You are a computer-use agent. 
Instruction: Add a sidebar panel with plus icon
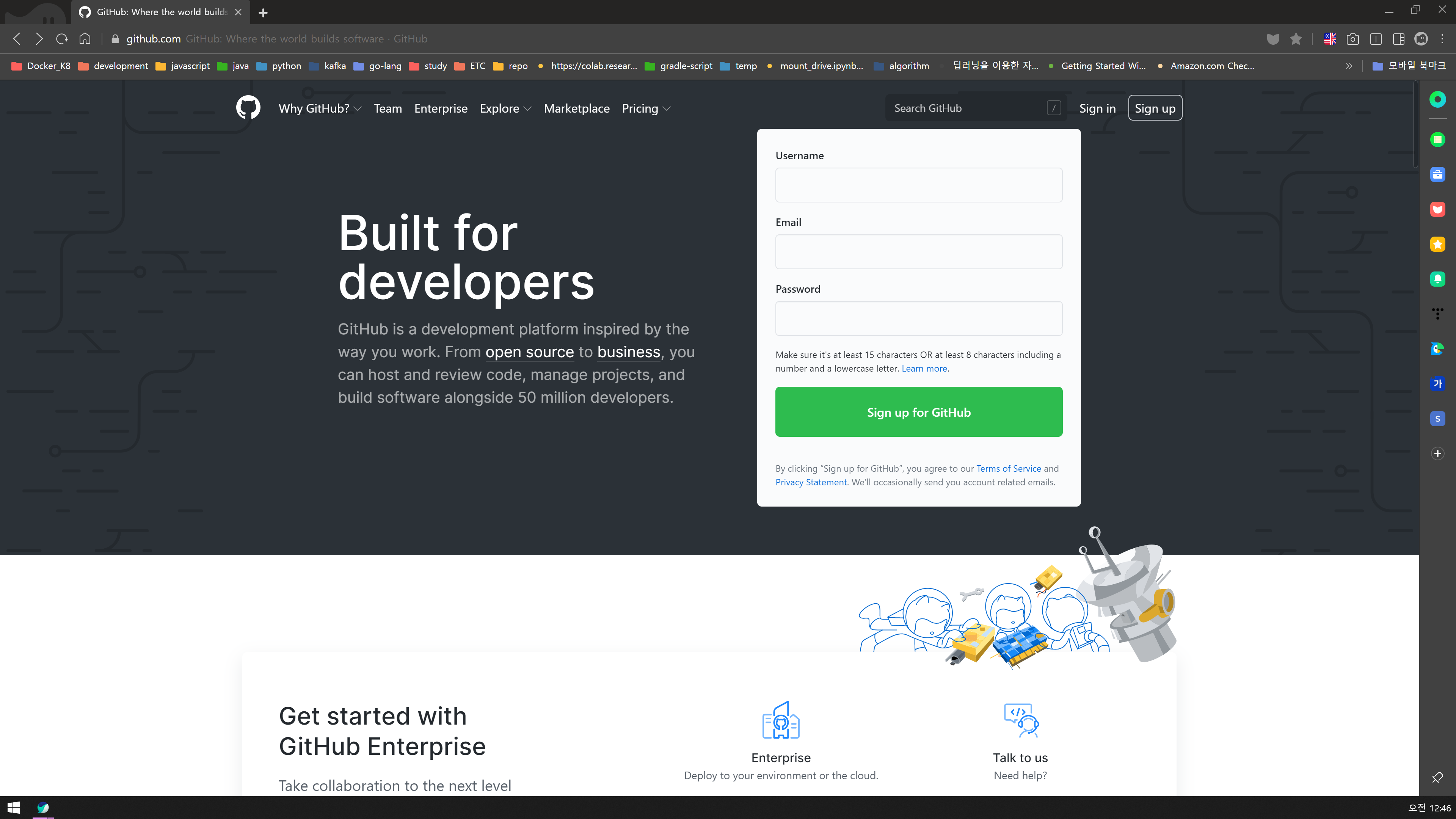point(1437,453)
